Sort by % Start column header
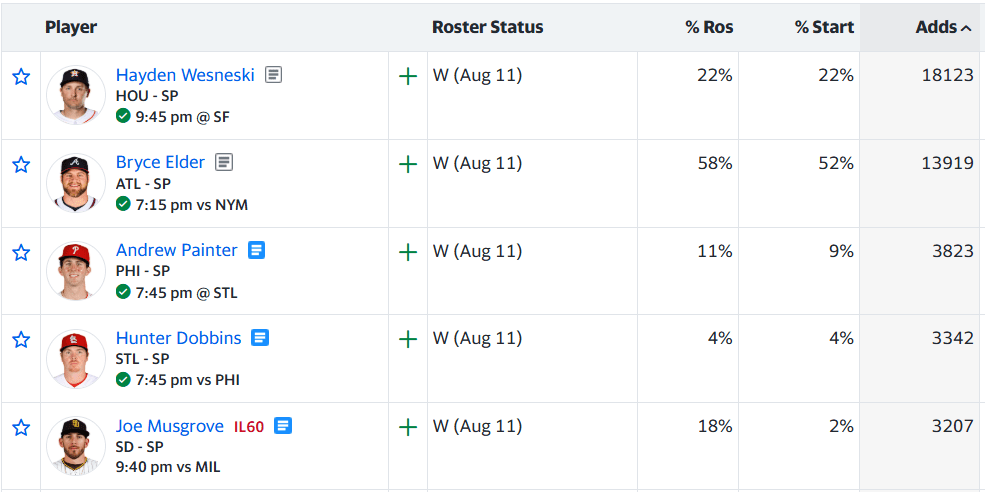 coord(824,27)
